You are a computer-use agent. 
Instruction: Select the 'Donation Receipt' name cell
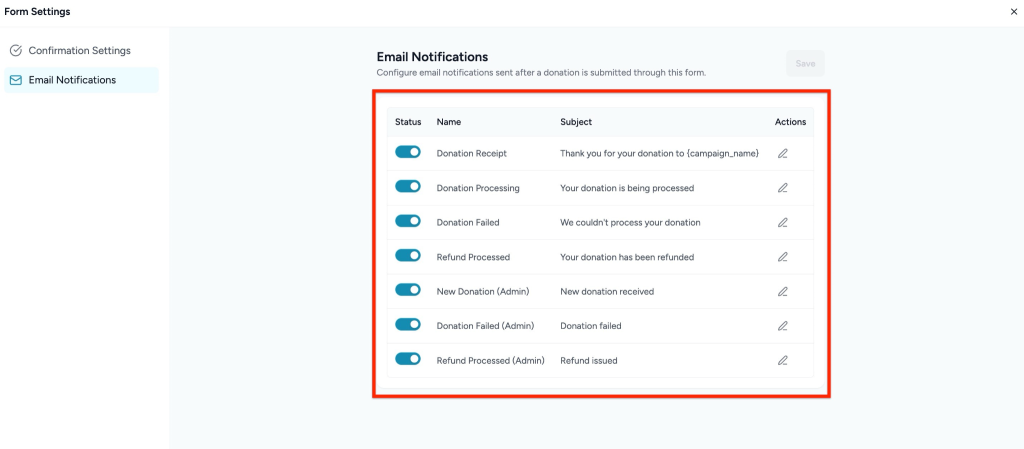[x=472, y=153]
